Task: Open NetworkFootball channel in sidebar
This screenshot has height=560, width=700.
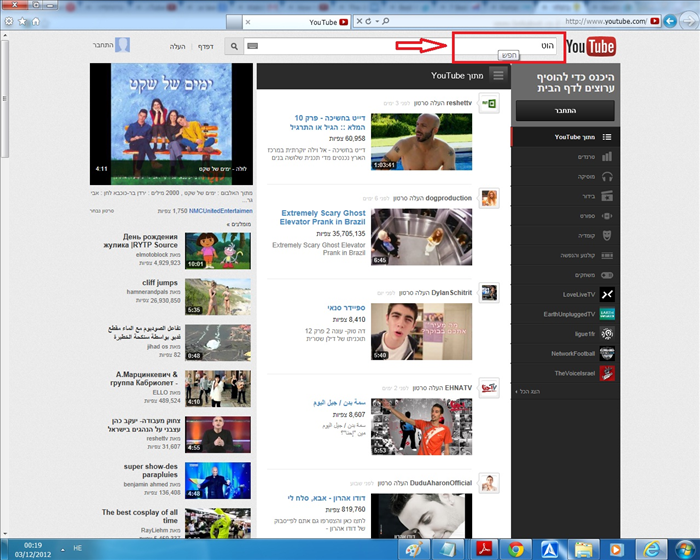Action: click(x=565, y=353)
